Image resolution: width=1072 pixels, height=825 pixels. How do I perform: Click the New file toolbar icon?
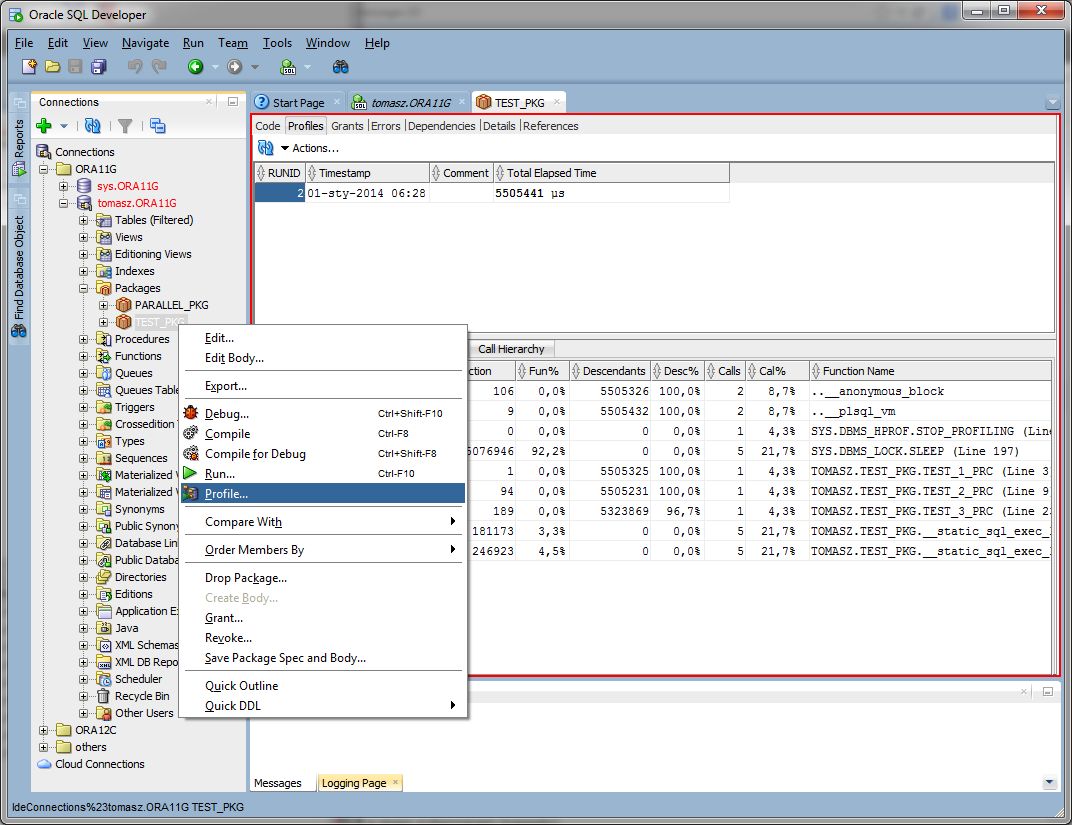29,66
